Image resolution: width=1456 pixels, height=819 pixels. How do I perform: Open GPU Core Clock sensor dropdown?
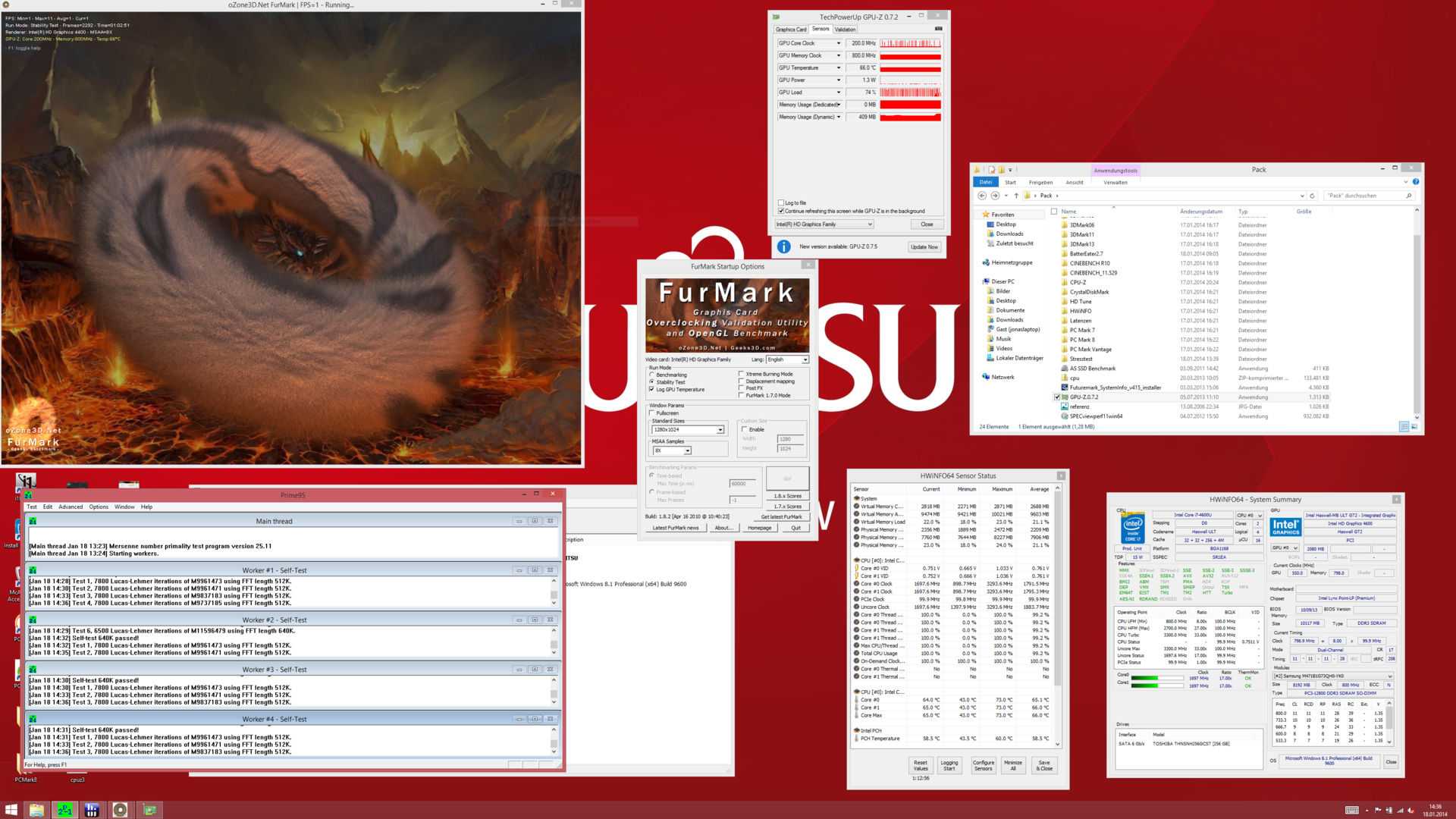click(839, 43)
